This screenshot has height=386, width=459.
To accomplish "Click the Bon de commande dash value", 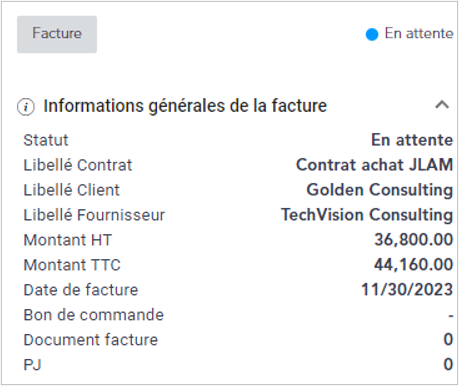I will (x=451, y=315).
